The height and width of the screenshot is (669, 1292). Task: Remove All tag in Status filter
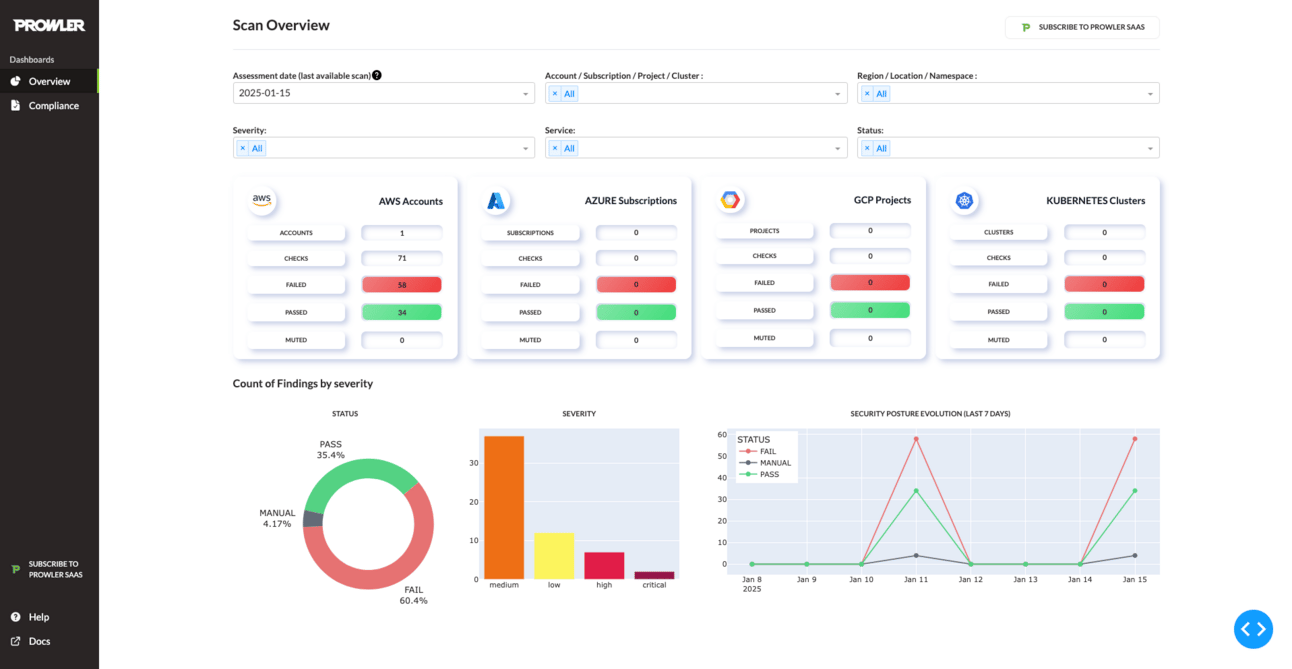[x=867, y=148]
